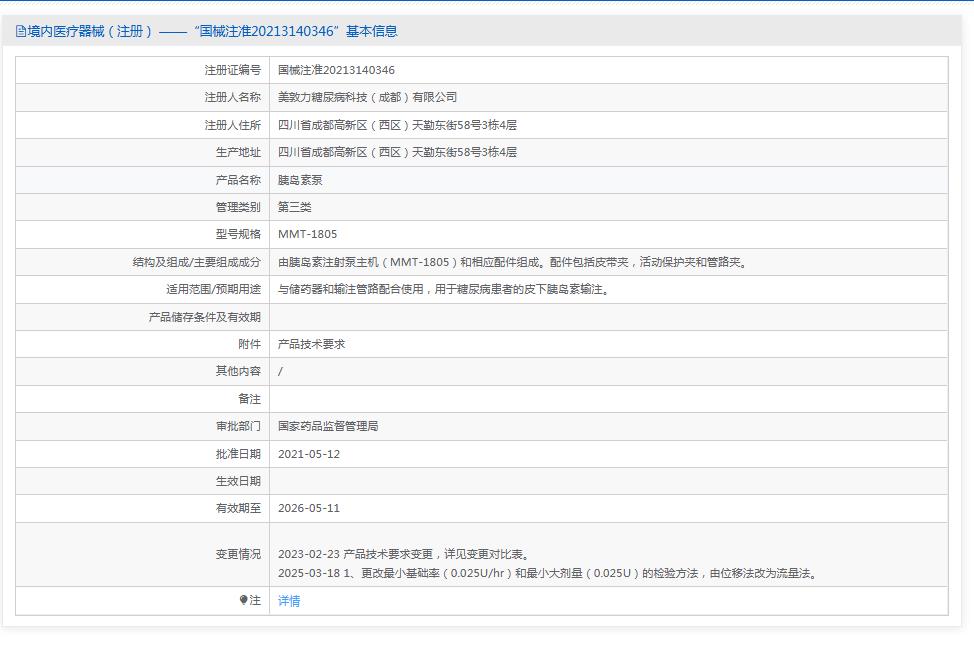This screenshot has width=974, height=647.
Task: Select the 型号规格 label
Action: point(238,234)
